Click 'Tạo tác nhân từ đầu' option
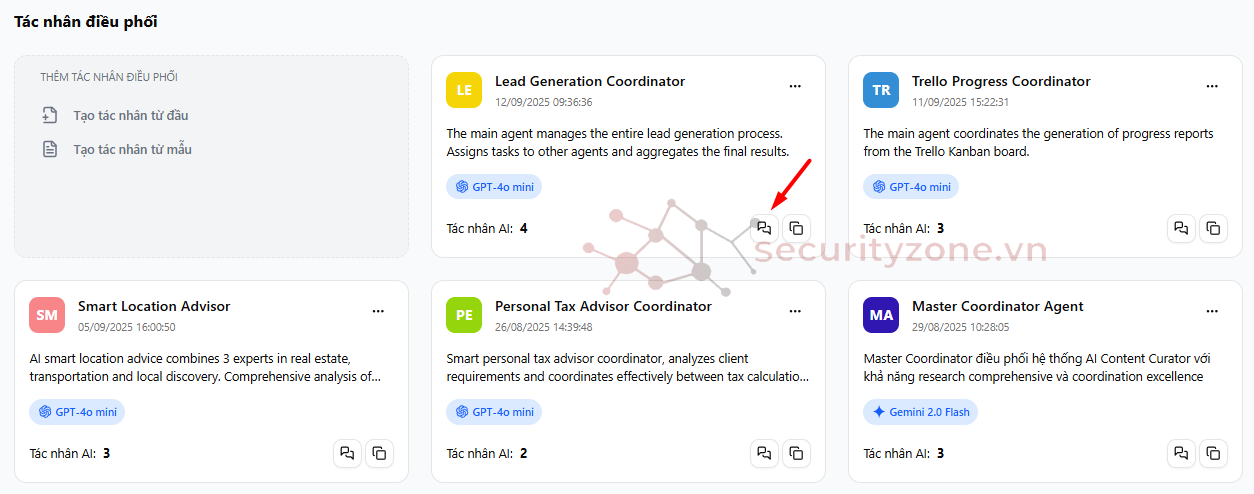The image size is (1254, 494). pyautogui.click(x=130, y=115)
